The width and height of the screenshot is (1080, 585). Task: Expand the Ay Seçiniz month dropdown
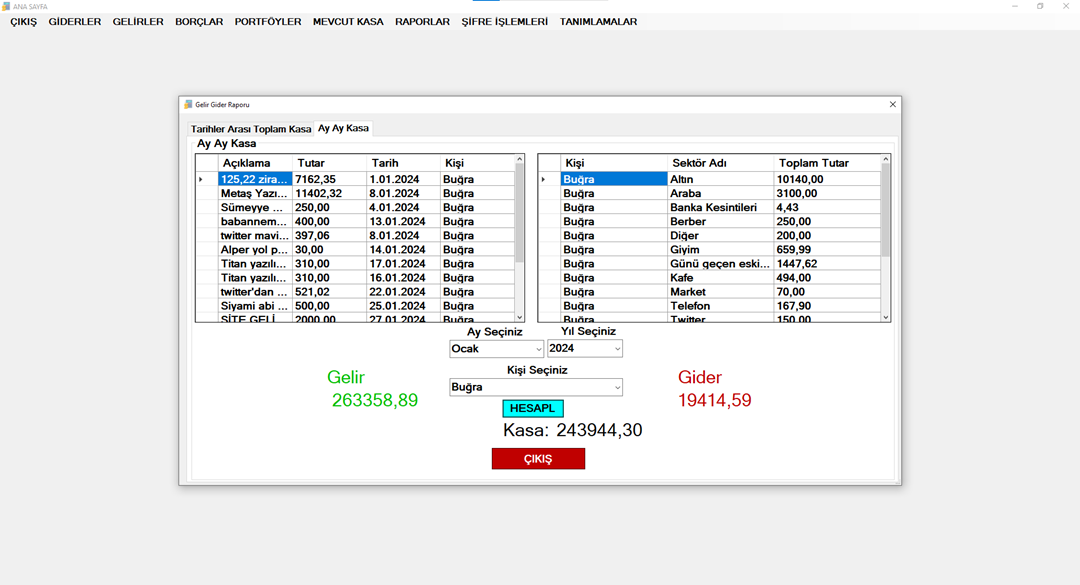tap(538, 349)
